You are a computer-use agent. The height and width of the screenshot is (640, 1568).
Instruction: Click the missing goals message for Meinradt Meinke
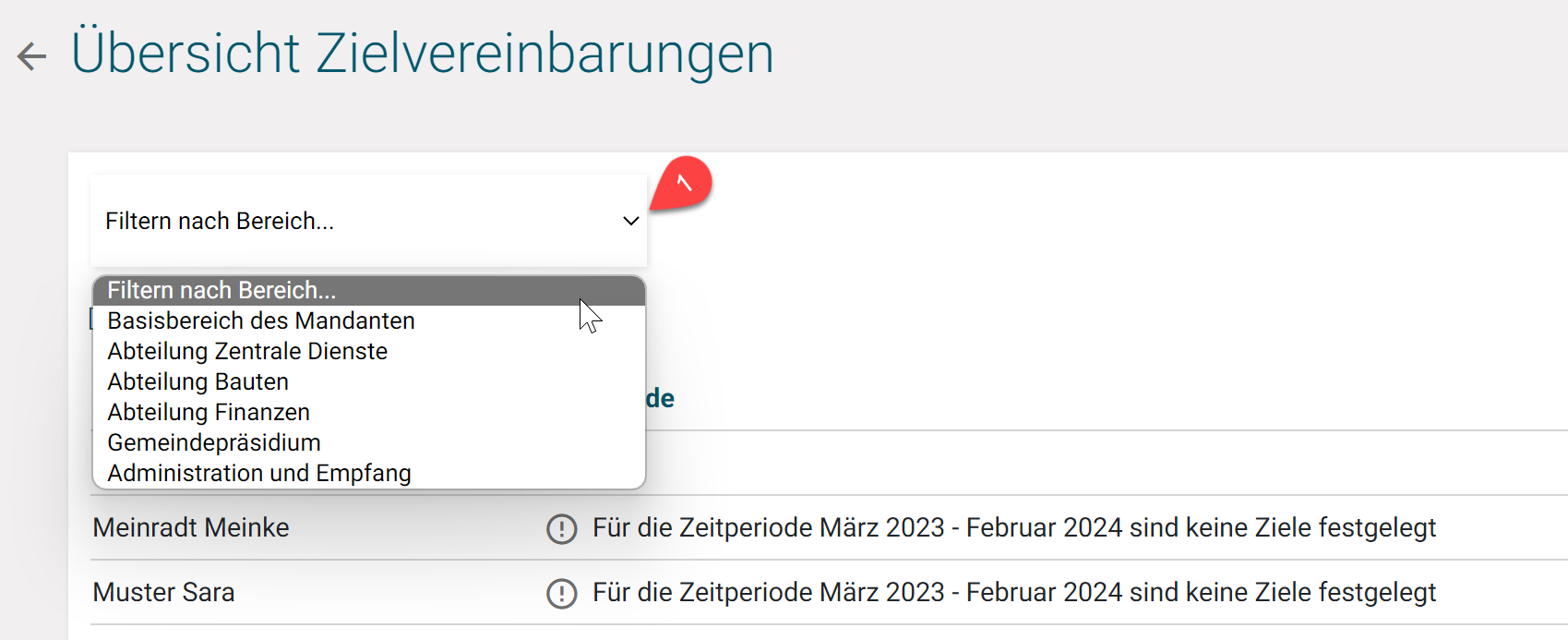pos(1013,527)
